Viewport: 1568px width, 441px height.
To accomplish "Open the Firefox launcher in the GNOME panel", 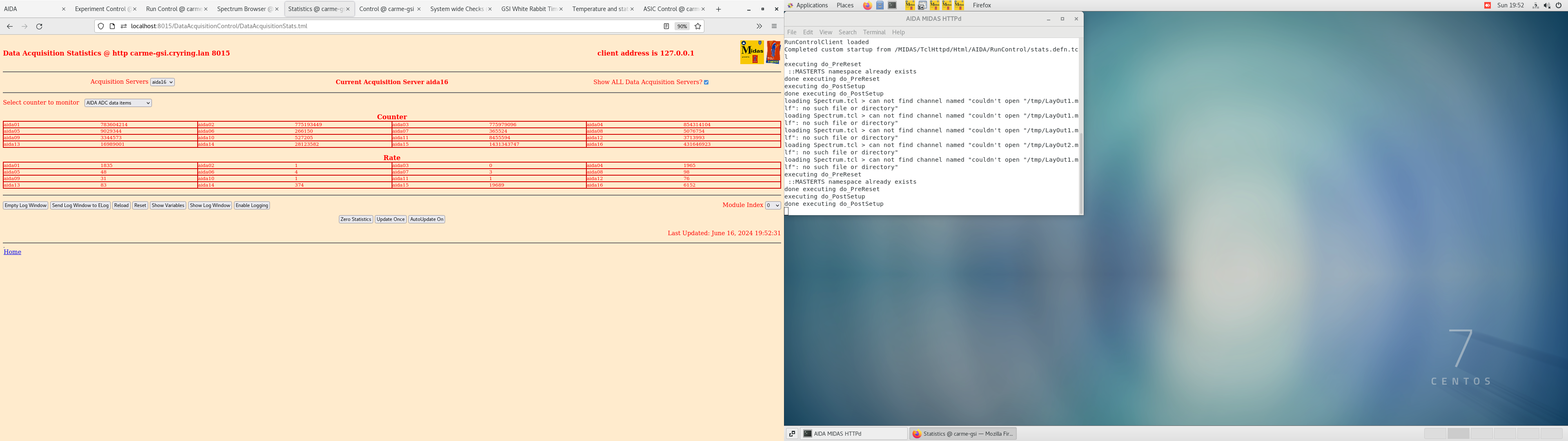I will coord(867,5).
